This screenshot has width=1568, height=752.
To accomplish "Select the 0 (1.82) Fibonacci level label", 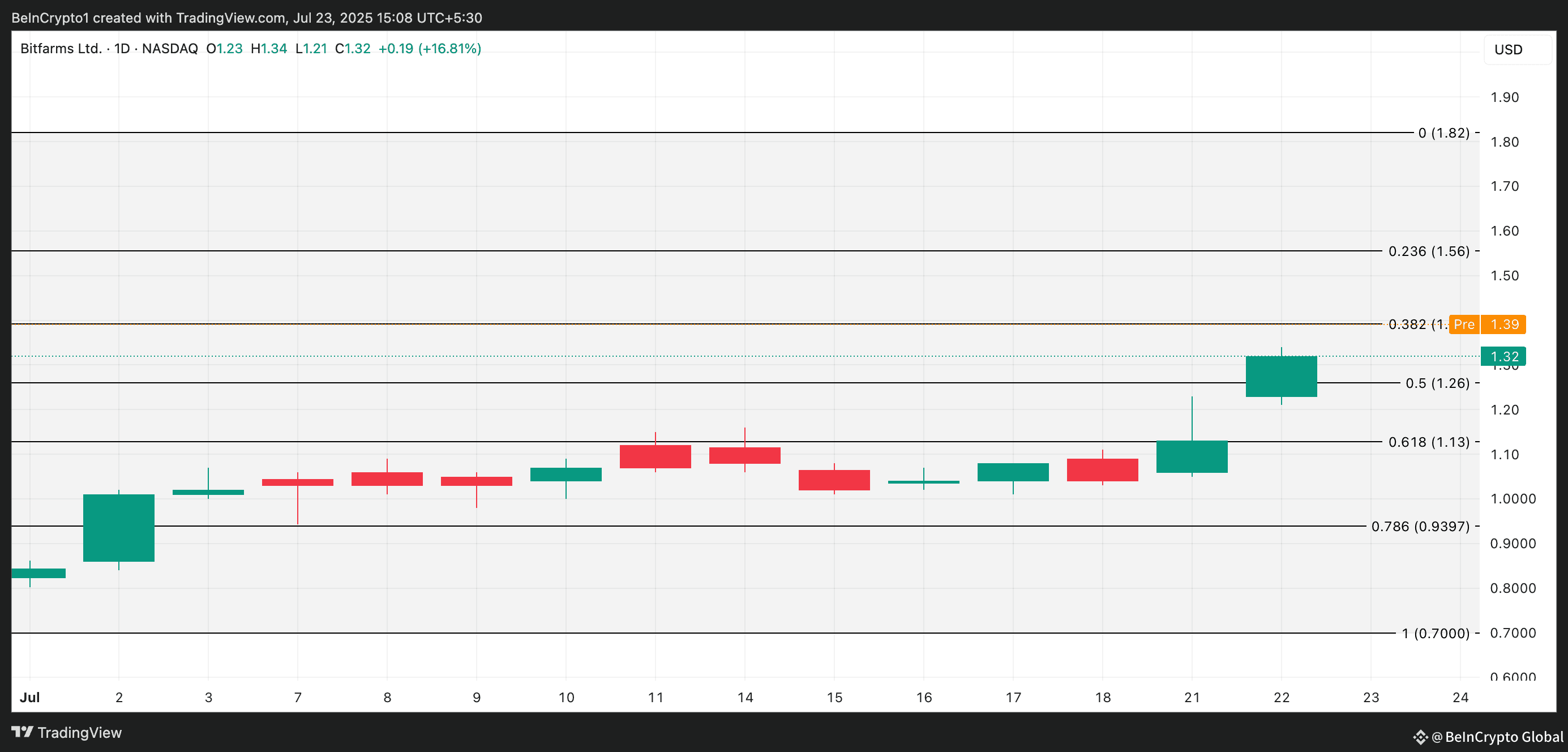I will tap(1444, 133).
